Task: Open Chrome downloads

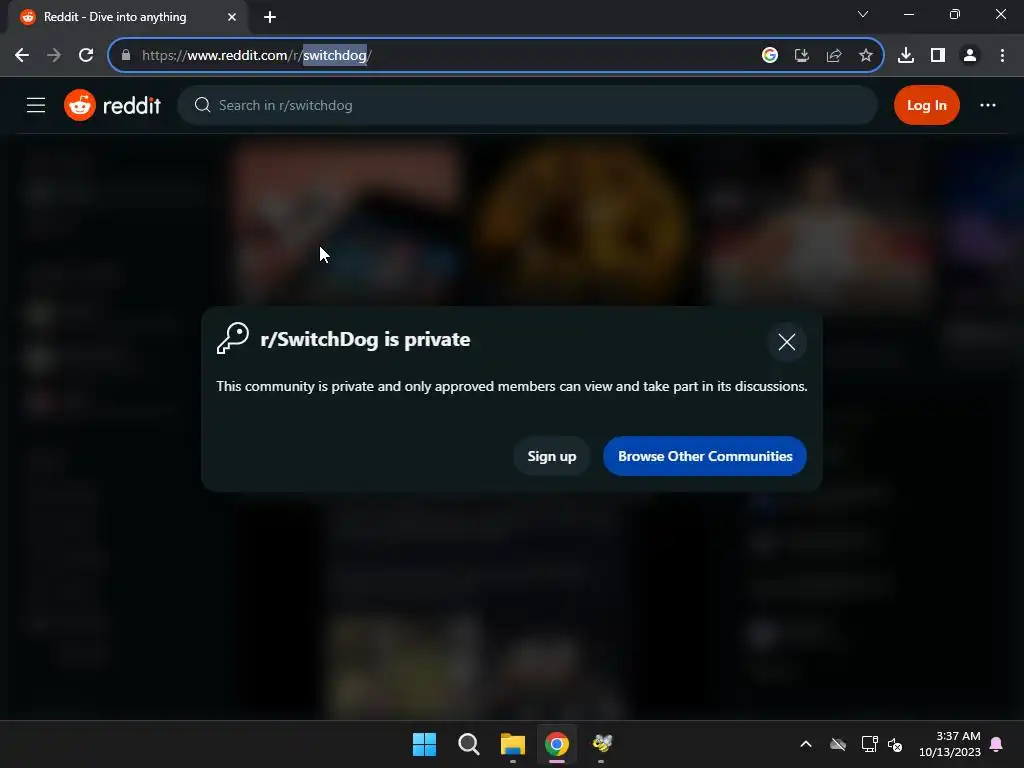Action: click(x=906, y=56)
